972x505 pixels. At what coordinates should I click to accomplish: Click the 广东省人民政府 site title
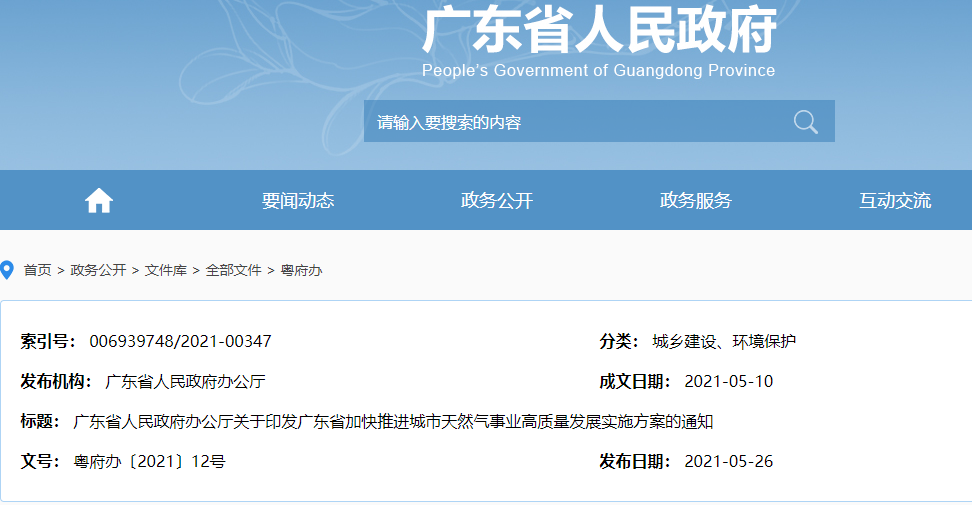pos(599,30)
